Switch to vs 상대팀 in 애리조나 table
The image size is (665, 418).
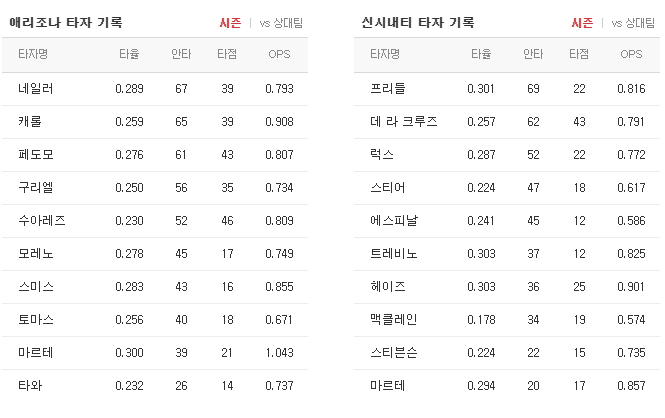pos(281,23)
